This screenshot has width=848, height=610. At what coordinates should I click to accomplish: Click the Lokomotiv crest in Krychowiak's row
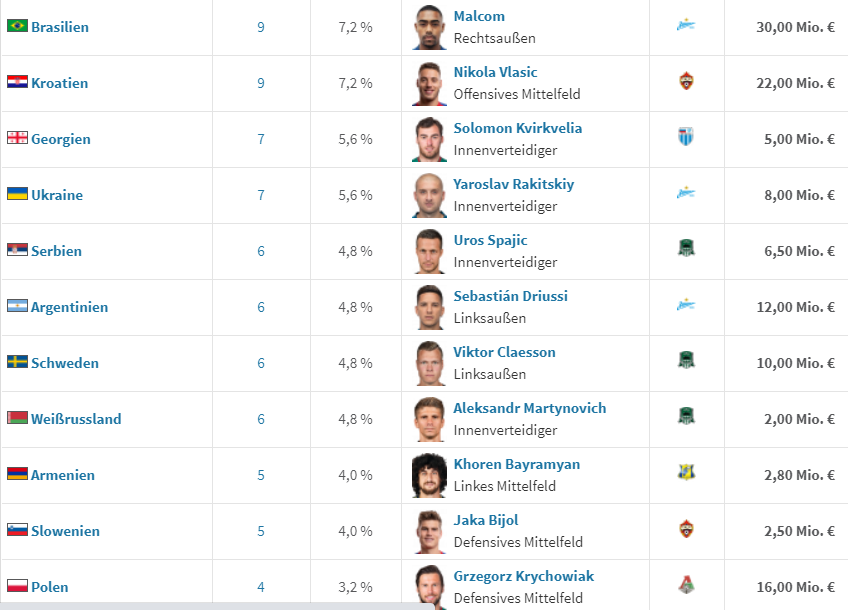[x=685, y=585]
